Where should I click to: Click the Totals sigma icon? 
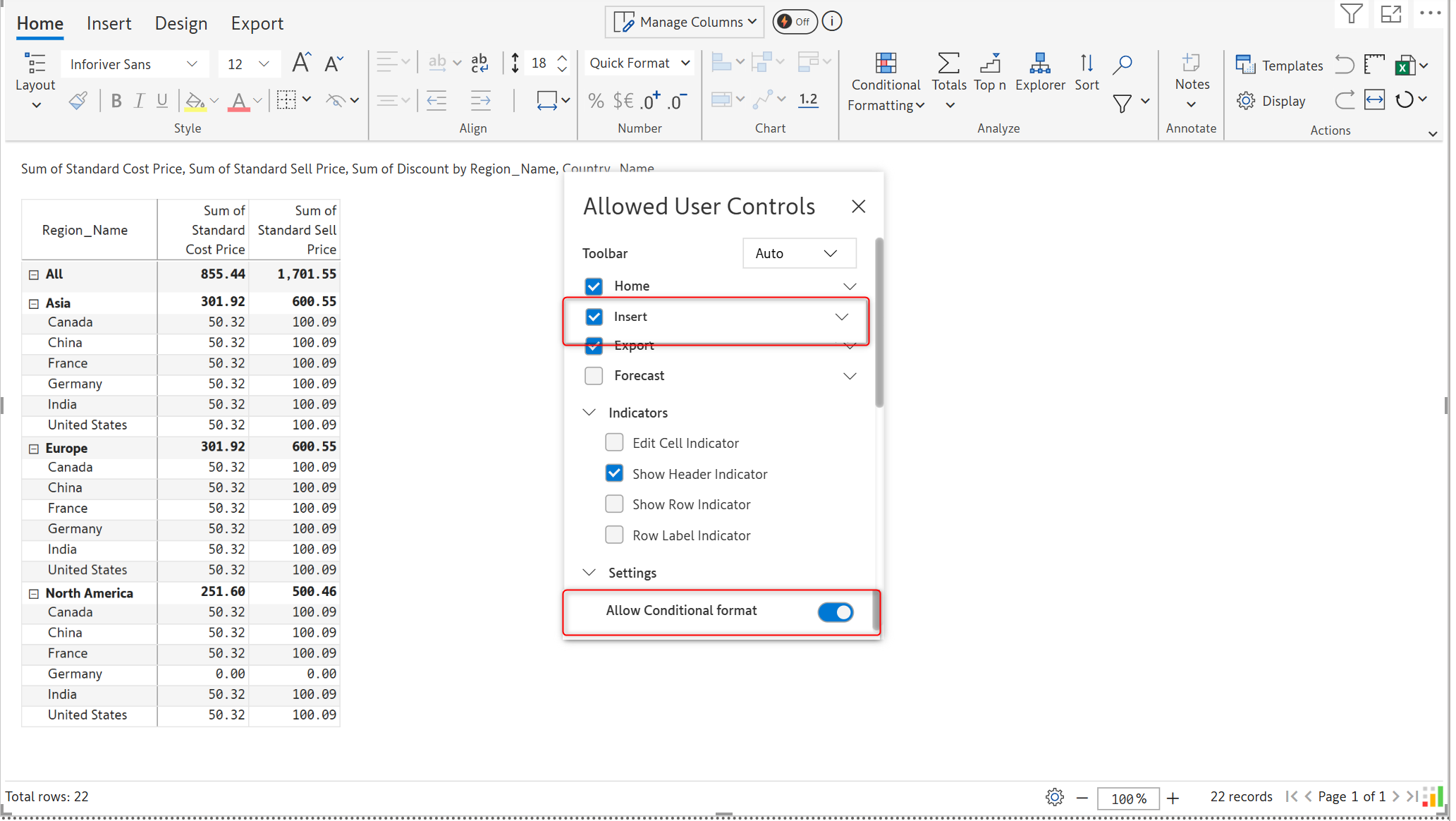[948, 64]
